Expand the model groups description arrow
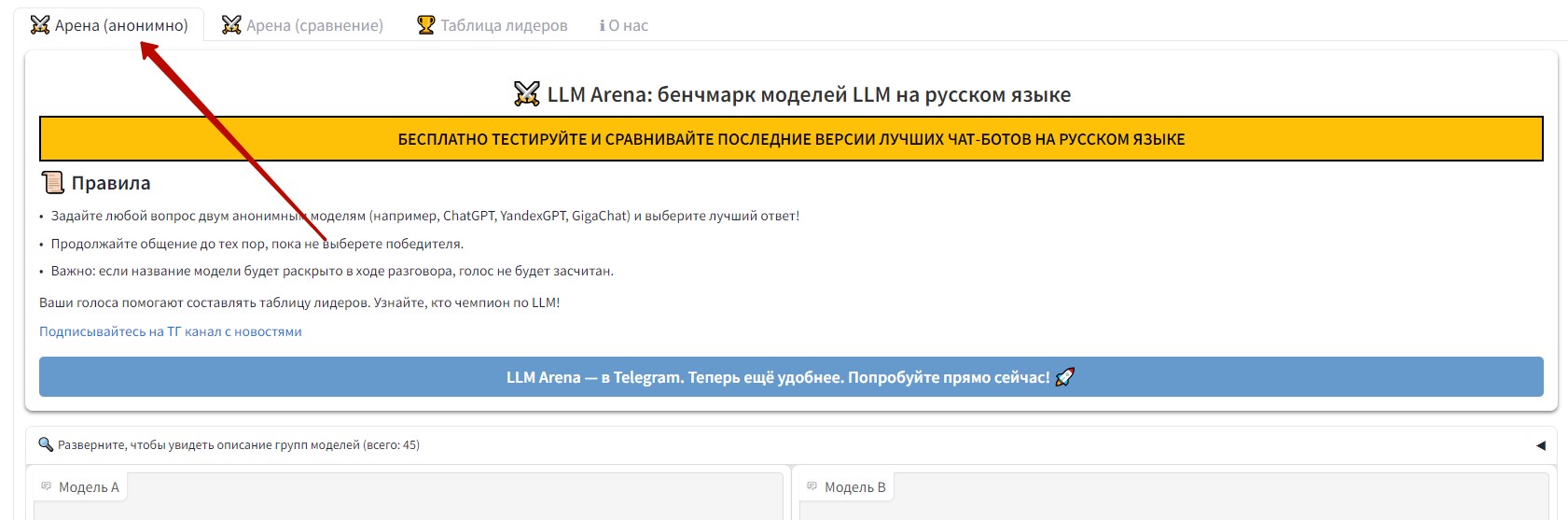1568x520 pixels. [x=1540, y=445]
